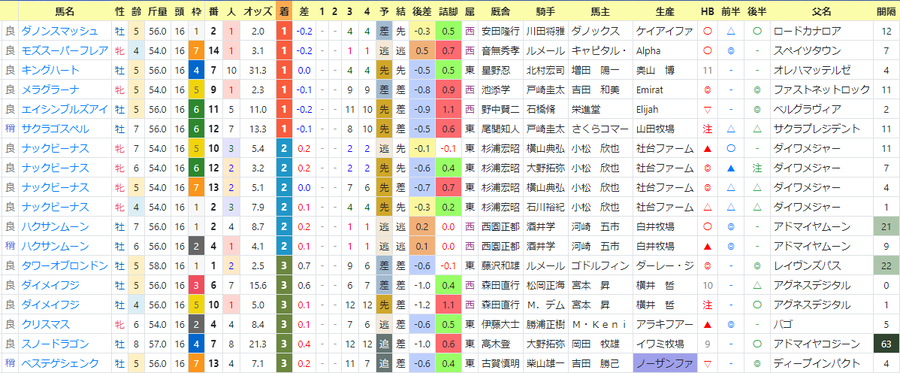The image size is (900, 373).
Task: Select the 後差 column header
Action: point(422,11)
